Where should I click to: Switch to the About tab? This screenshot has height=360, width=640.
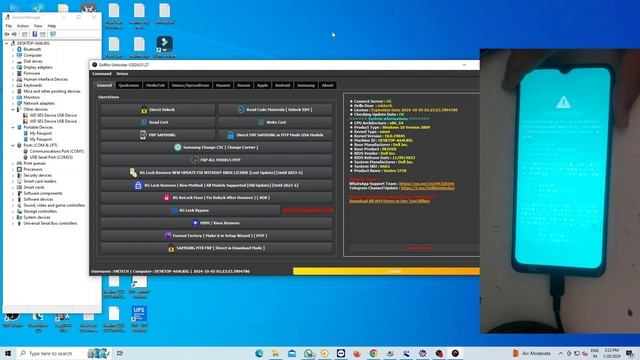(x=327, y=85)
